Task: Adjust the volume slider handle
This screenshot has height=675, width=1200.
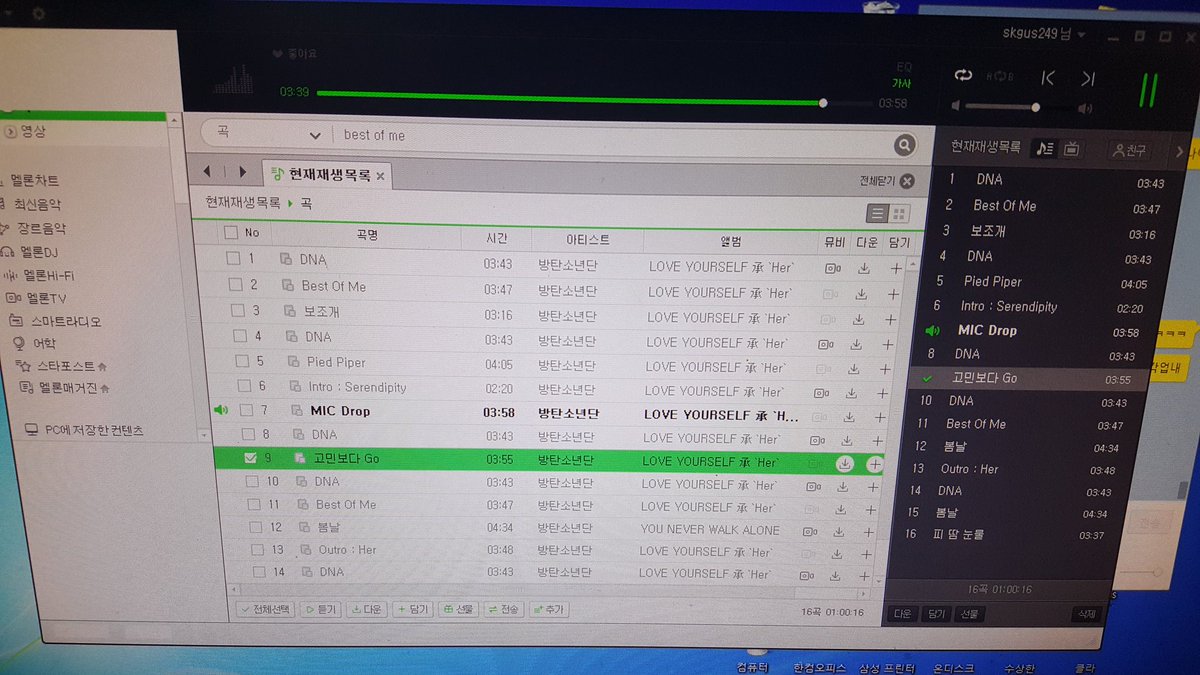Action: tap(1035, 107)
